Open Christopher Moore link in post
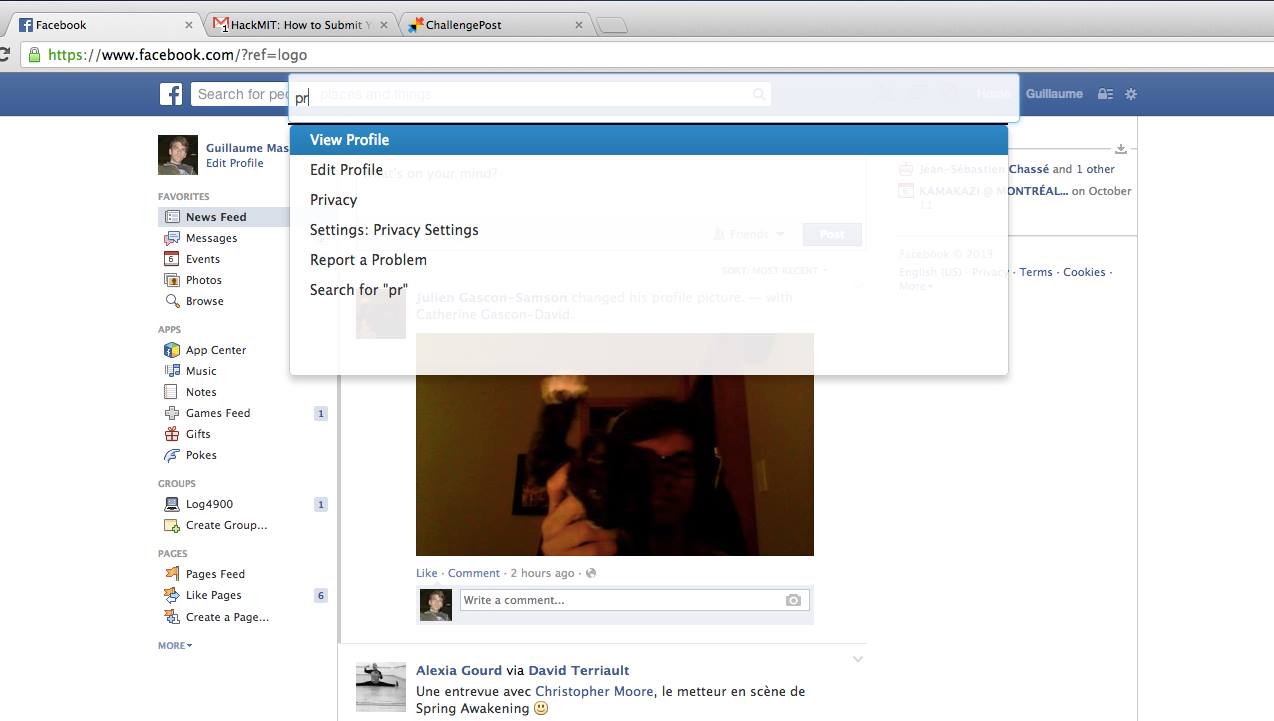The width and height of the screenshot is (1274, 721). (x=594, y=691)
